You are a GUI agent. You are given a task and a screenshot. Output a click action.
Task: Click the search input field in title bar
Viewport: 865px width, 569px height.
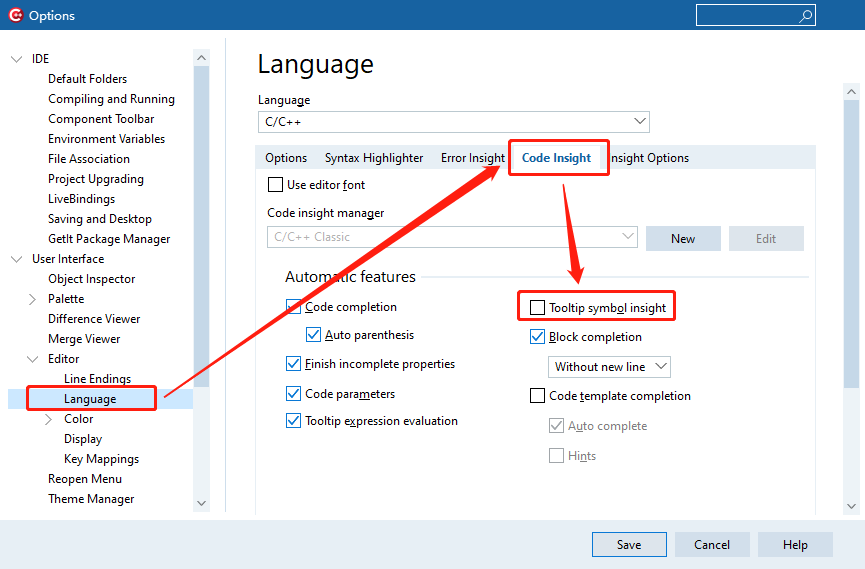click(x=755, y=15)
